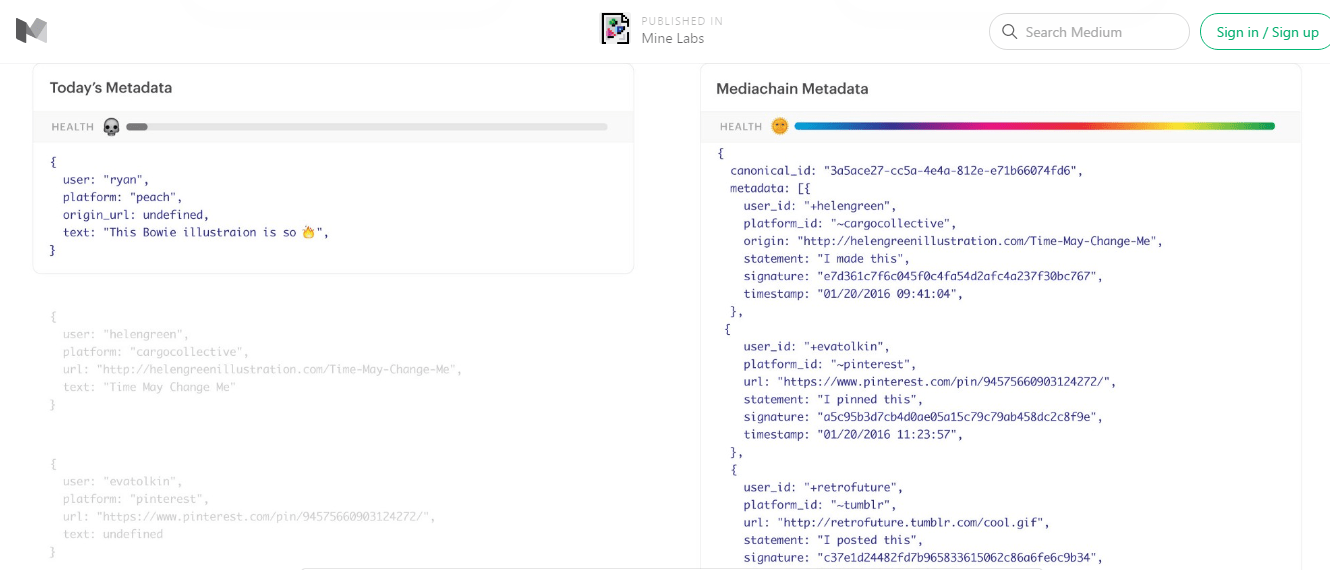Click the Medium logo icon
1330x570 pixels.
click(x=31, y=31)
